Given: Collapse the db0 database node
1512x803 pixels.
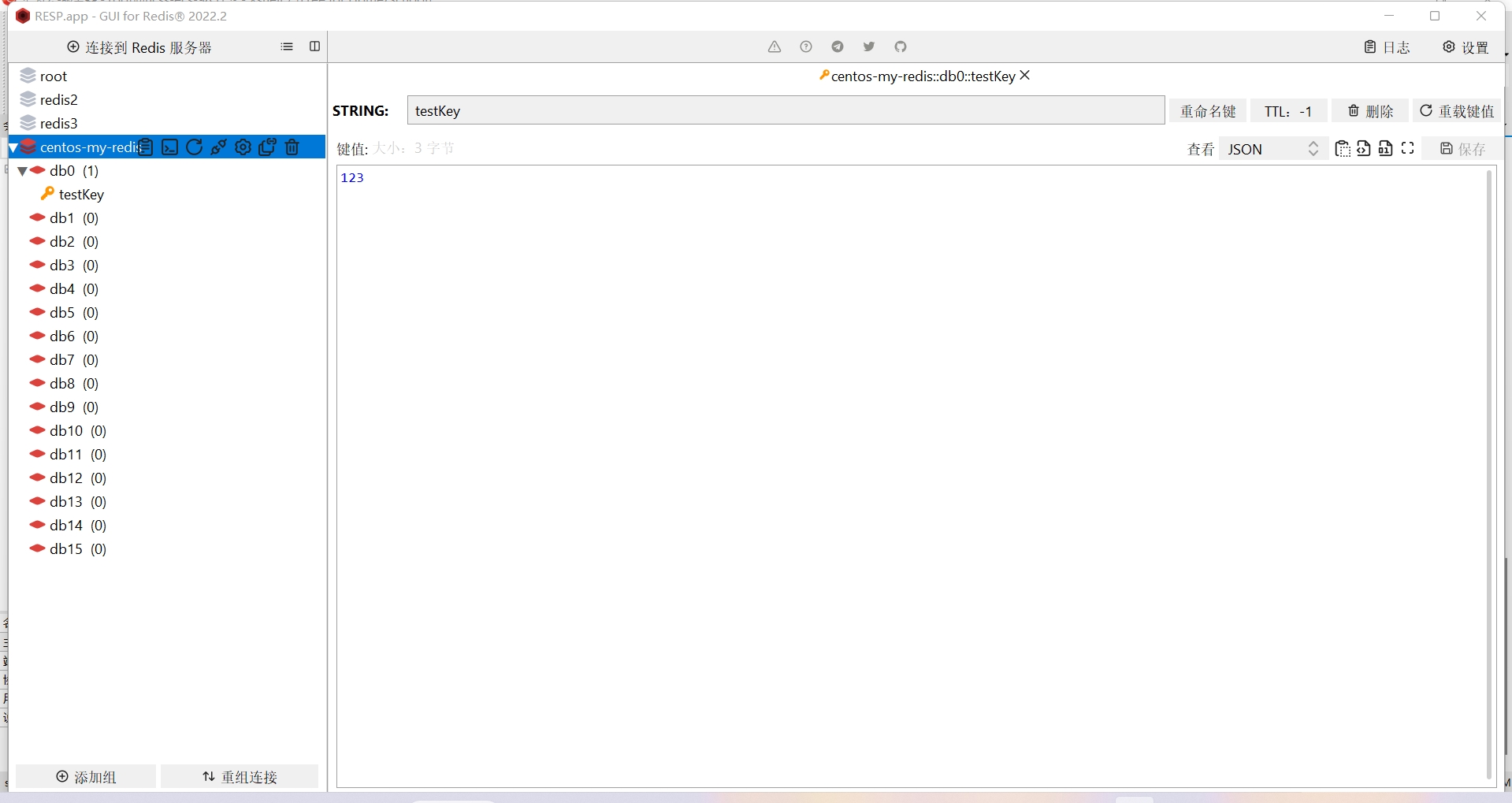Looking at the screenshot, I should pos(22,171).
